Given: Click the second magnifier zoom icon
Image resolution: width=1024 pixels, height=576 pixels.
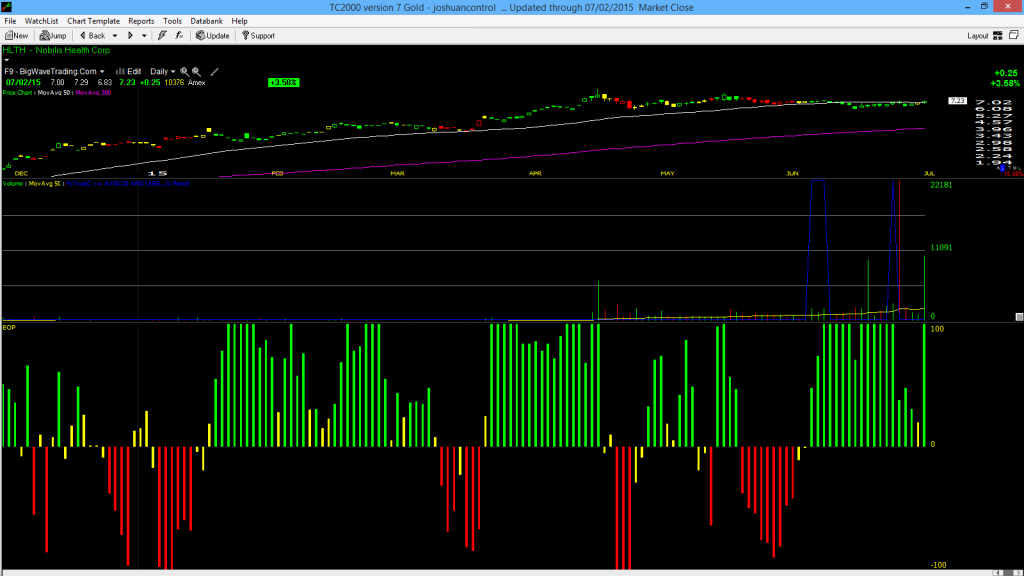Looking at the screenshot, I should click(x=196, y=72).
